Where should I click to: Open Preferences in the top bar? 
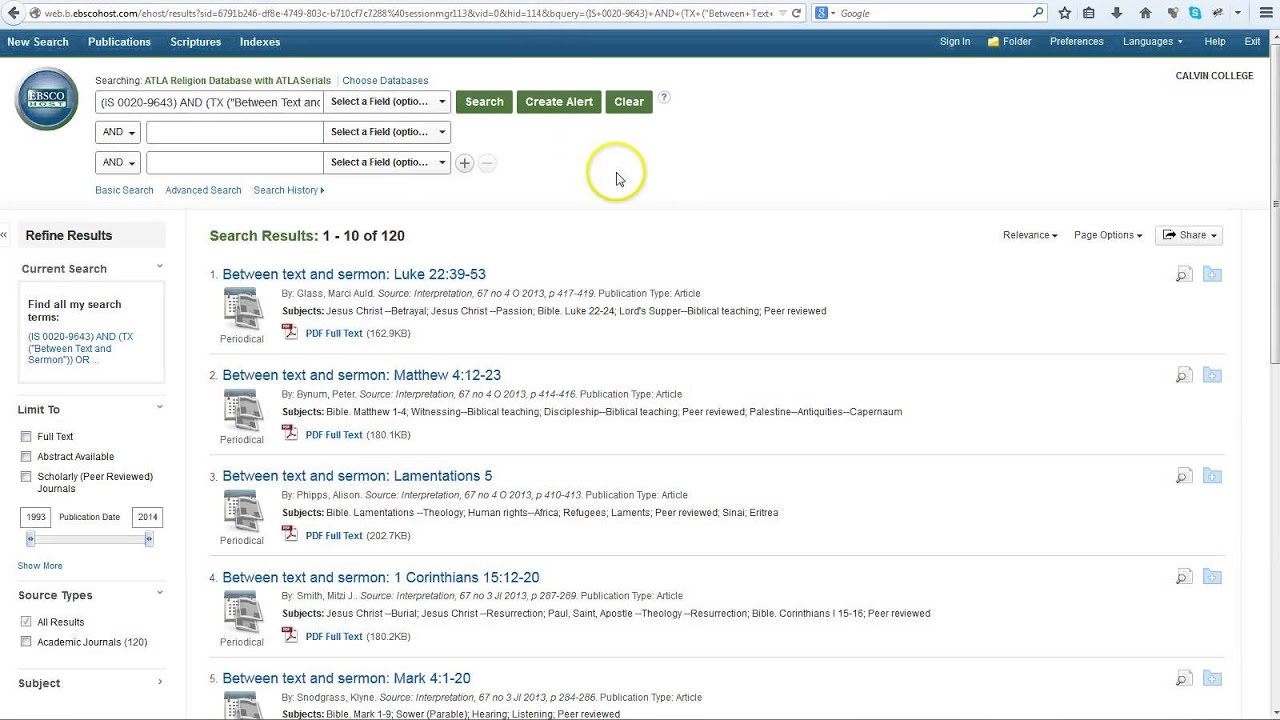(1076, 42)
